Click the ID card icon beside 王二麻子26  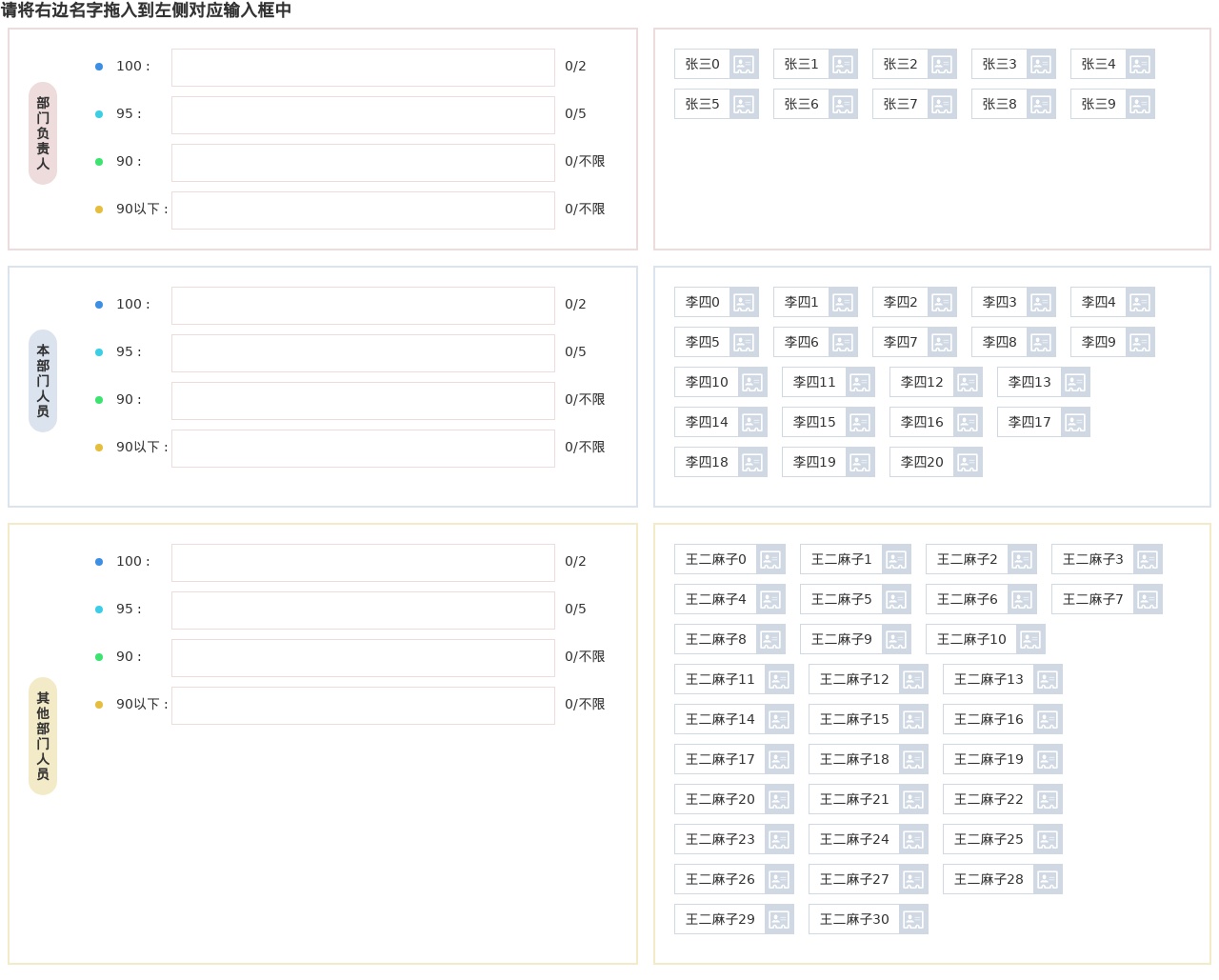pos(779,880)
